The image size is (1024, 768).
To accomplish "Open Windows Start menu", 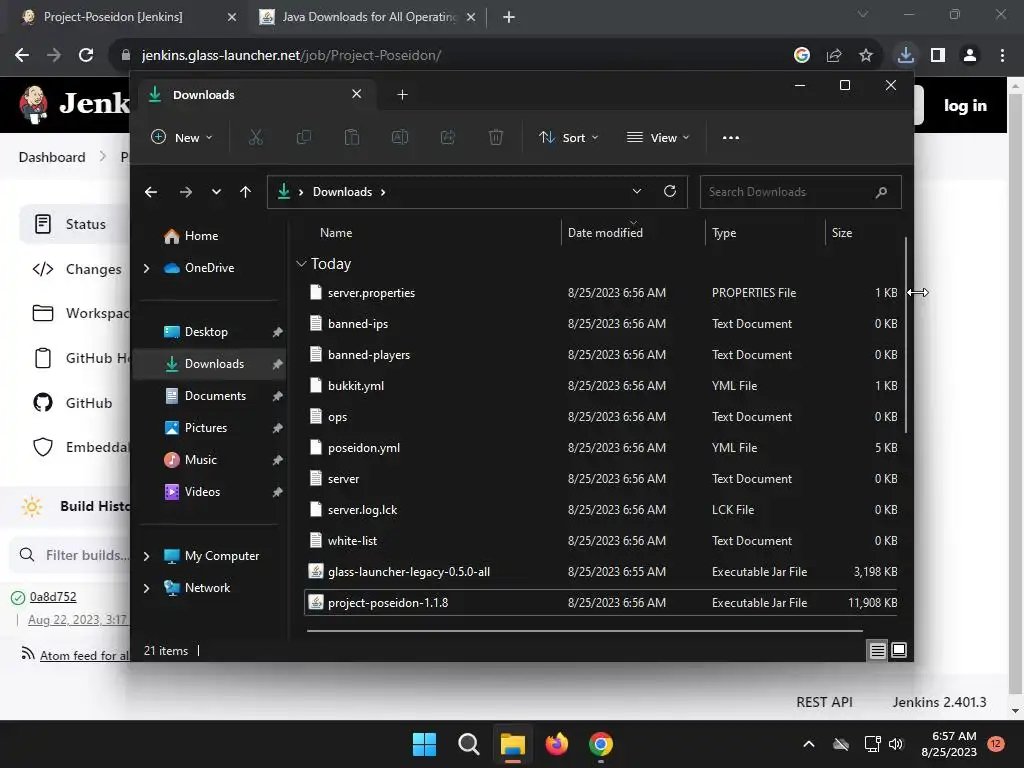I will pos(424,744).
